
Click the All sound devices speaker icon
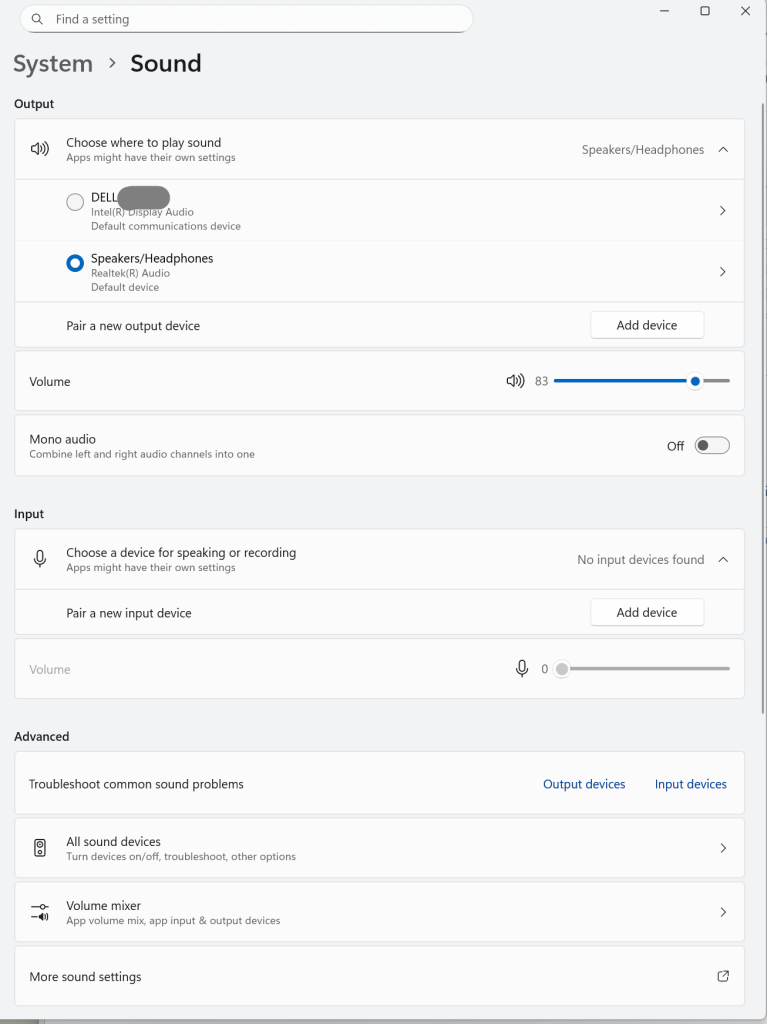(x=40, y=848)
